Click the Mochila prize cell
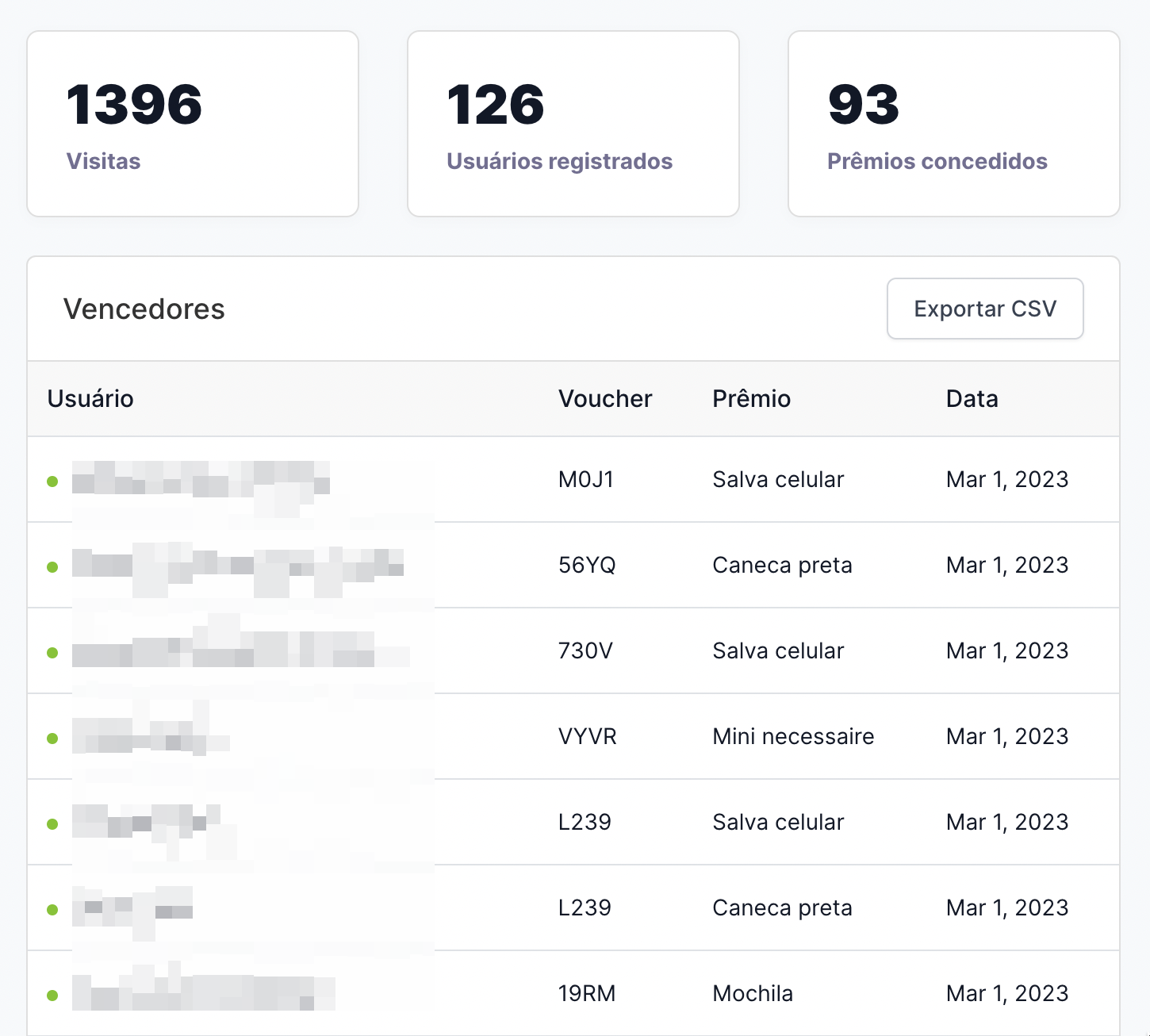The image size is (1150, 1036). pos(753,993)
